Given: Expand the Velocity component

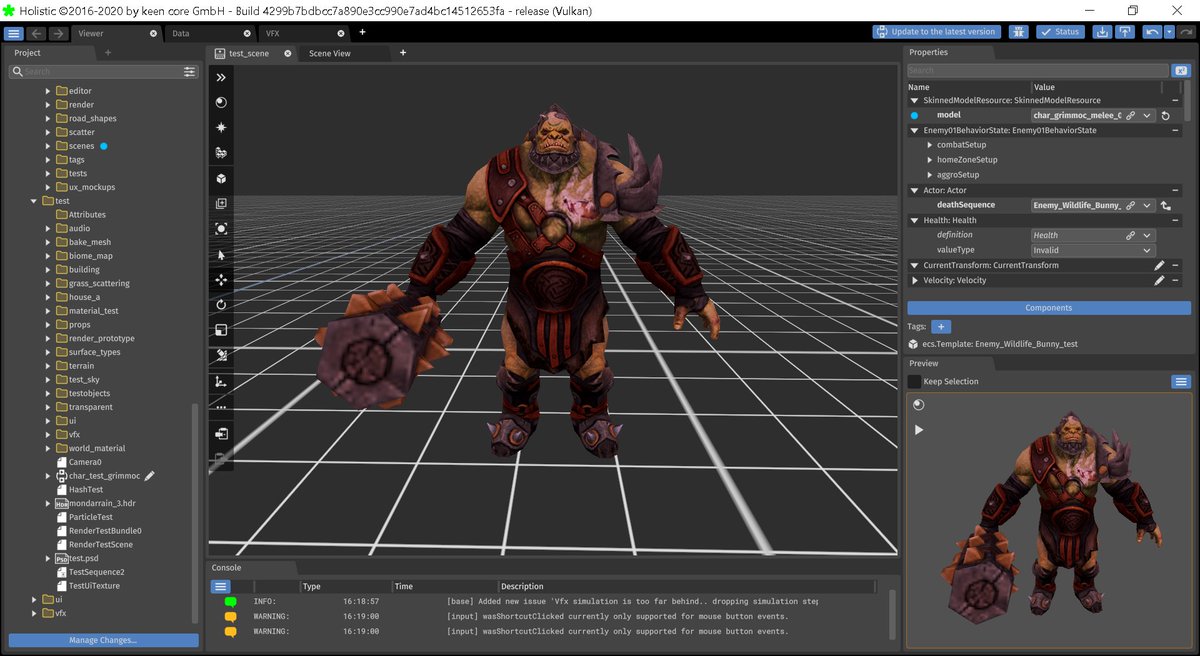Looking at the screenshot, I should click(x=914, y=281).
